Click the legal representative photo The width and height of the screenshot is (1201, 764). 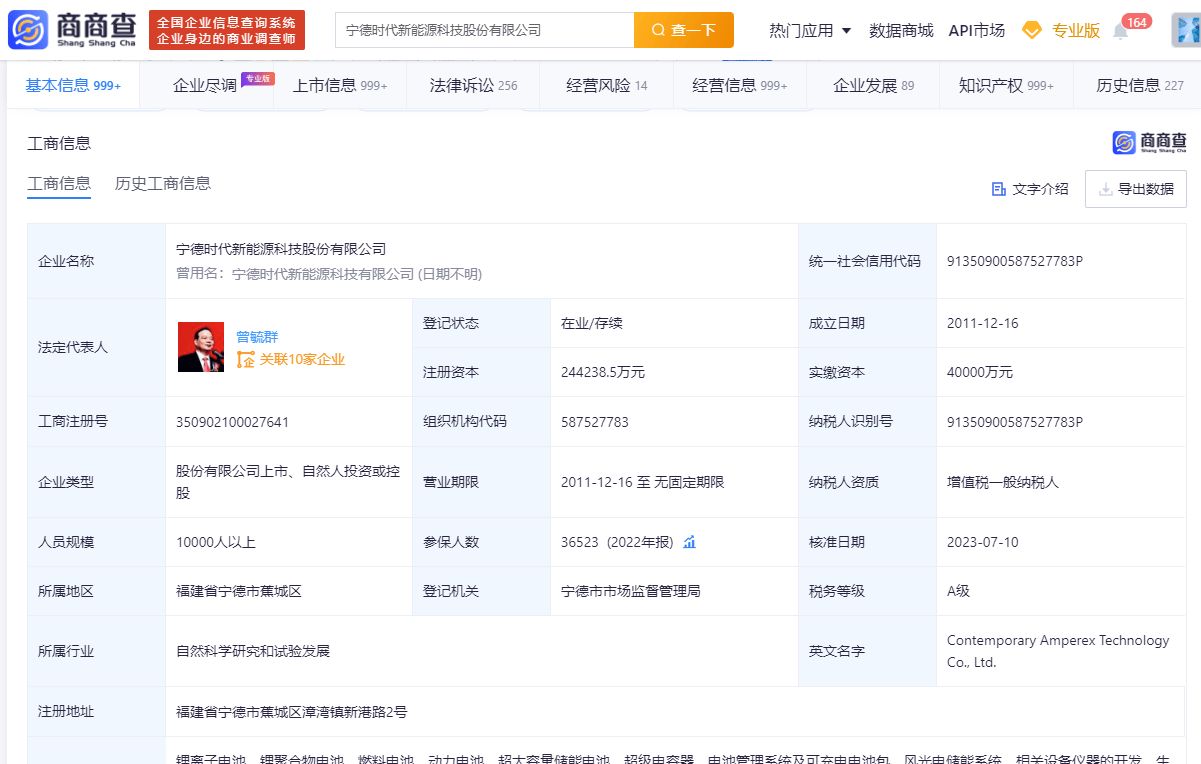click(201, 347)
